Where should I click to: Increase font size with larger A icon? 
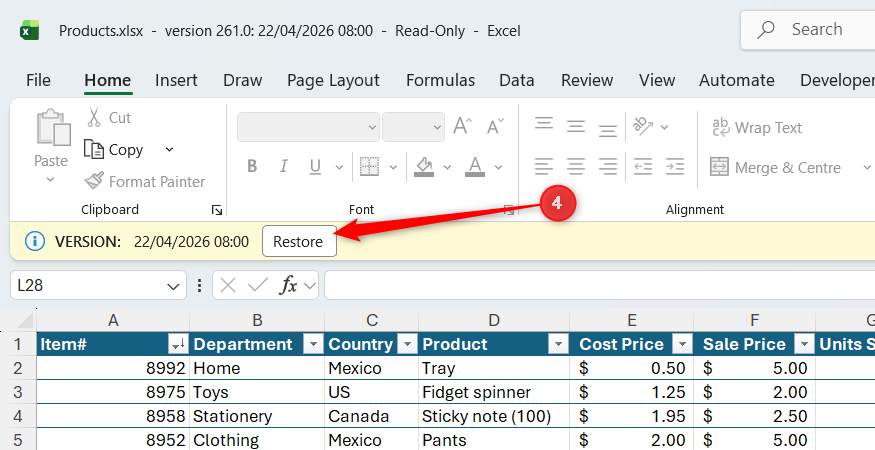463,126
